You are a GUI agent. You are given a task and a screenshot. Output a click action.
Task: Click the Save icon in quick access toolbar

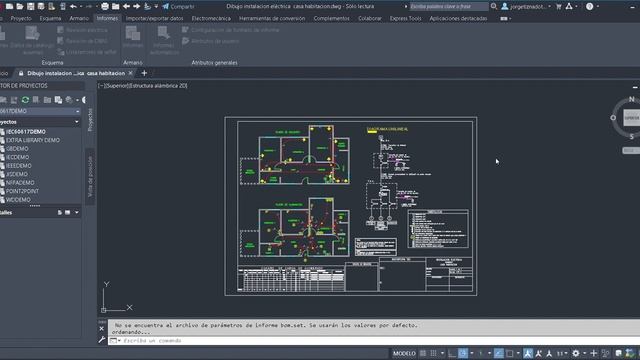[31, 7]
